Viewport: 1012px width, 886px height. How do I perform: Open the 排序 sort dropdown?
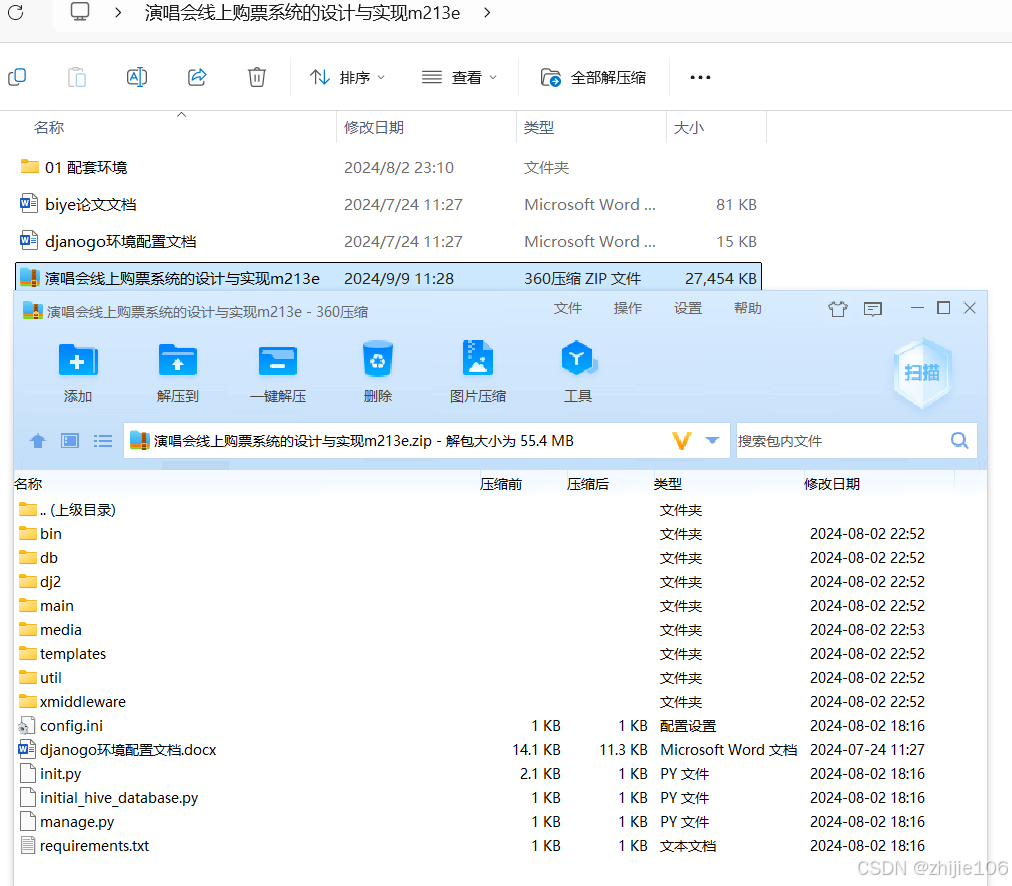tap(347, 77)
